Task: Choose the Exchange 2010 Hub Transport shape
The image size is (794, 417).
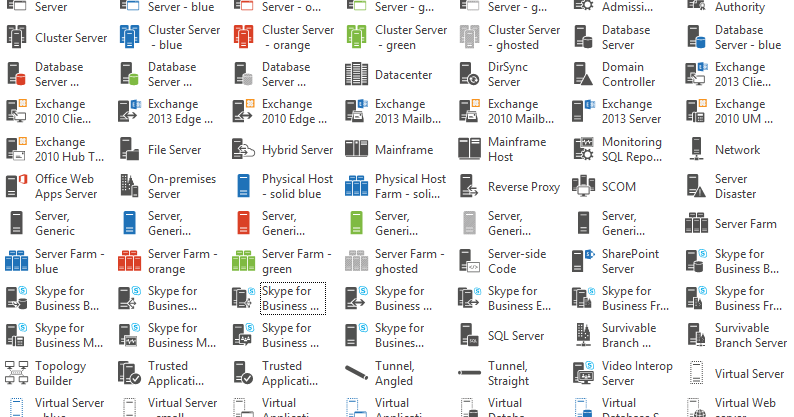Action: pyautogui.click(x=16, y=149)
